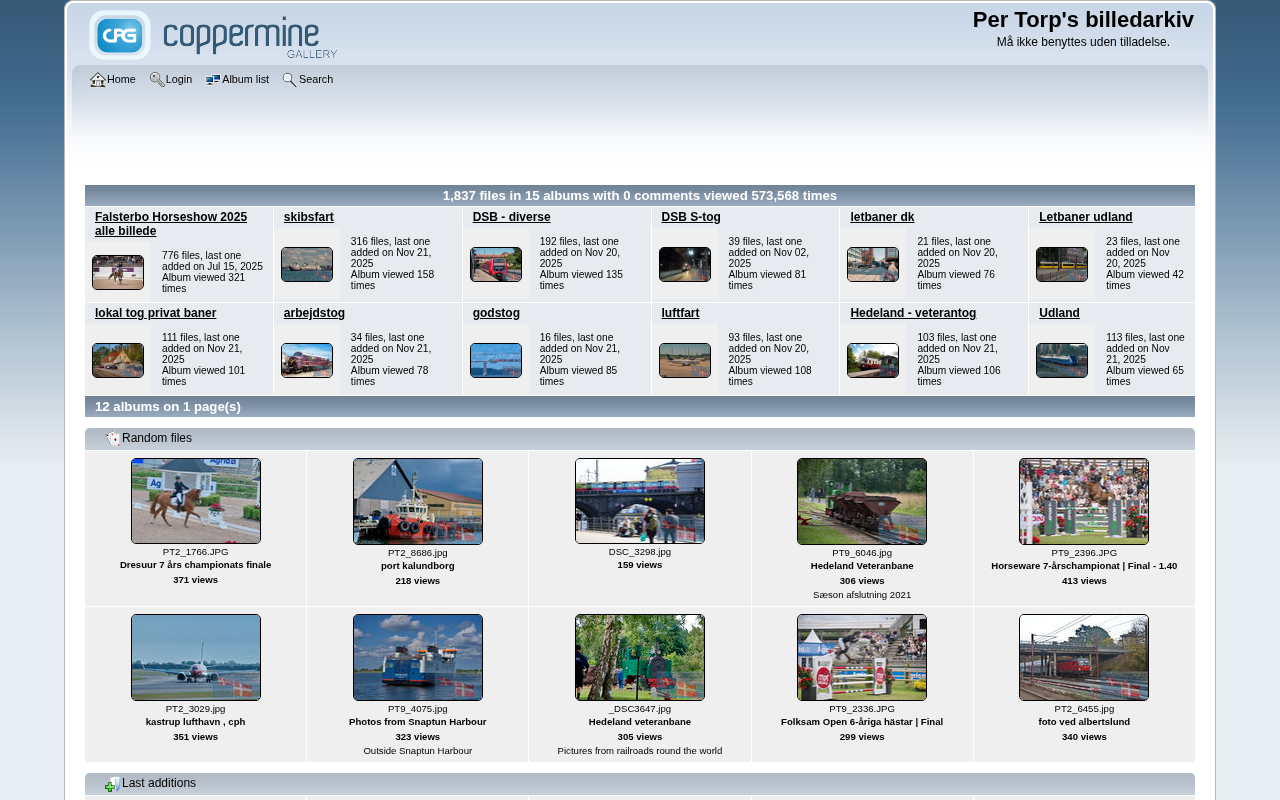
Task: Click the Login key icon
Action: click(x=157, y=80)
